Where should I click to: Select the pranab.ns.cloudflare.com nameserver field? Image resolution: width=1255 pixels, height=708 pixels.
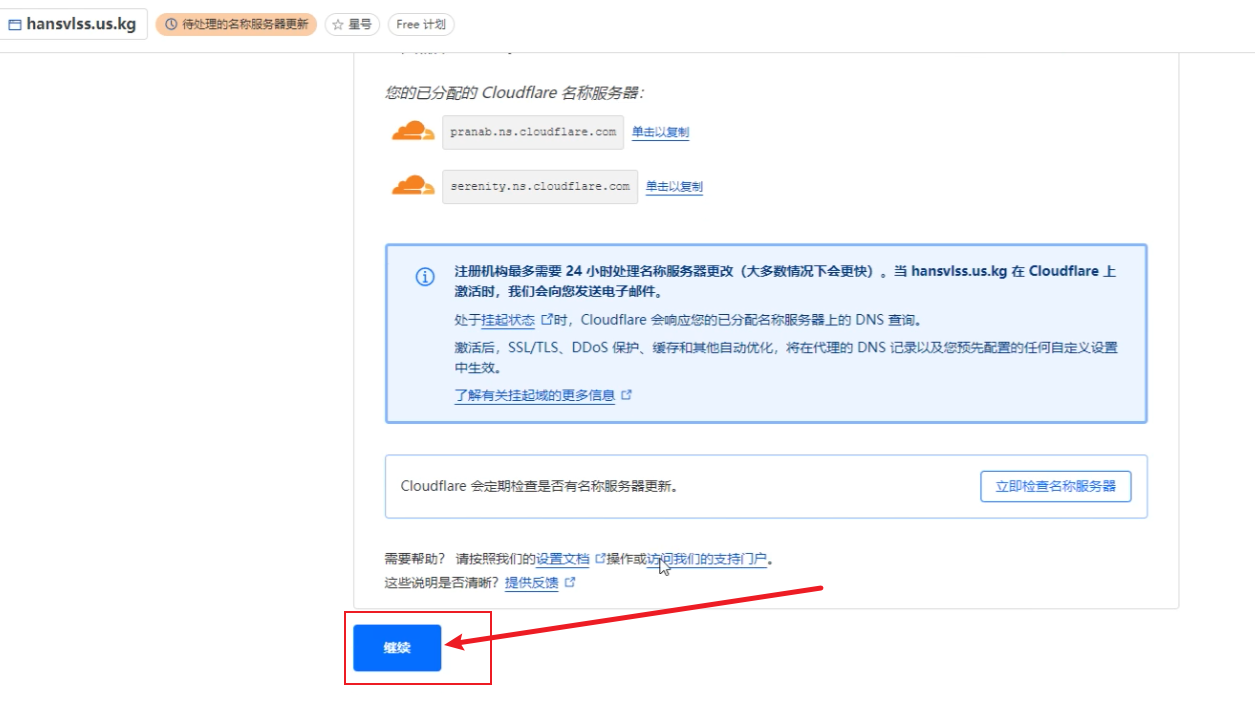533,132
